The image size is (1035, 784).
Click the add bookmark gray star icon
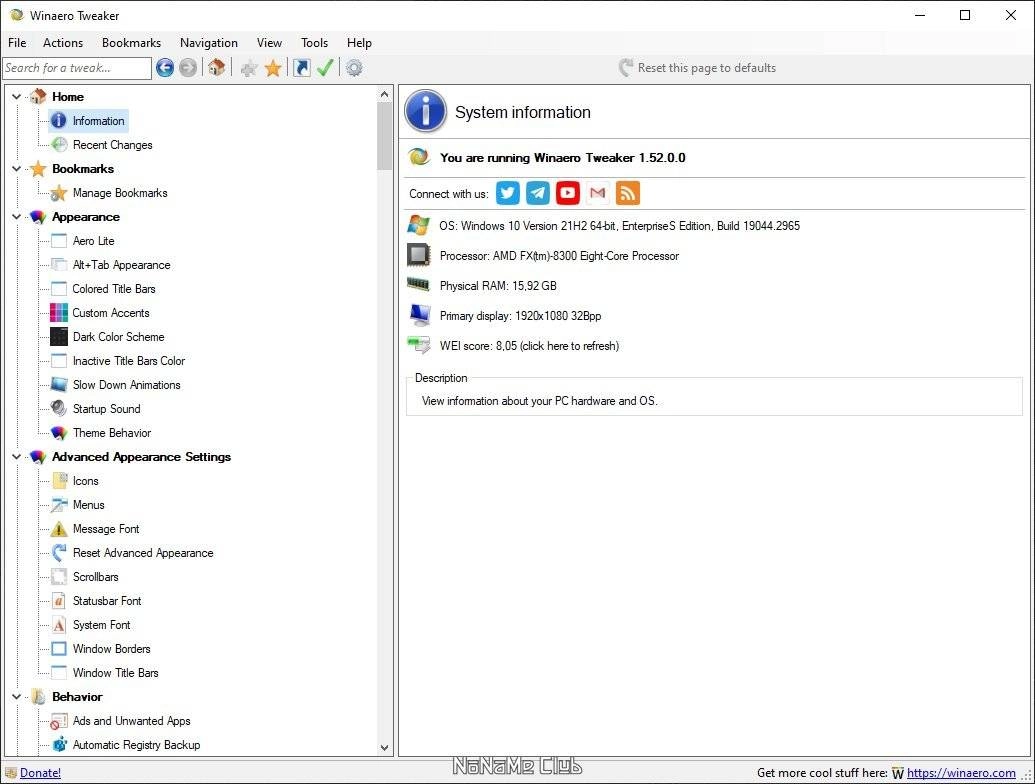tap(249, 68)
